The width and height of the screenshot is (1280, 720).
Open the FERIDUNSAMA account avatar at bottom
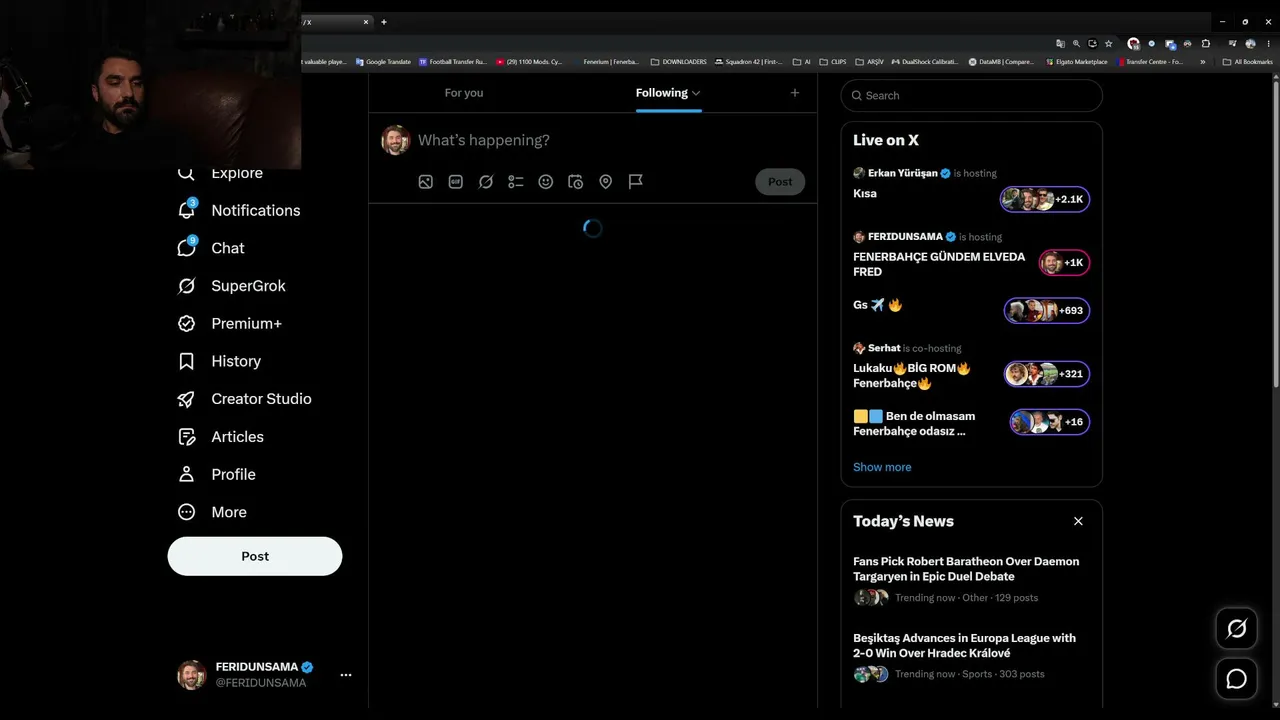[x=192, y=675]
